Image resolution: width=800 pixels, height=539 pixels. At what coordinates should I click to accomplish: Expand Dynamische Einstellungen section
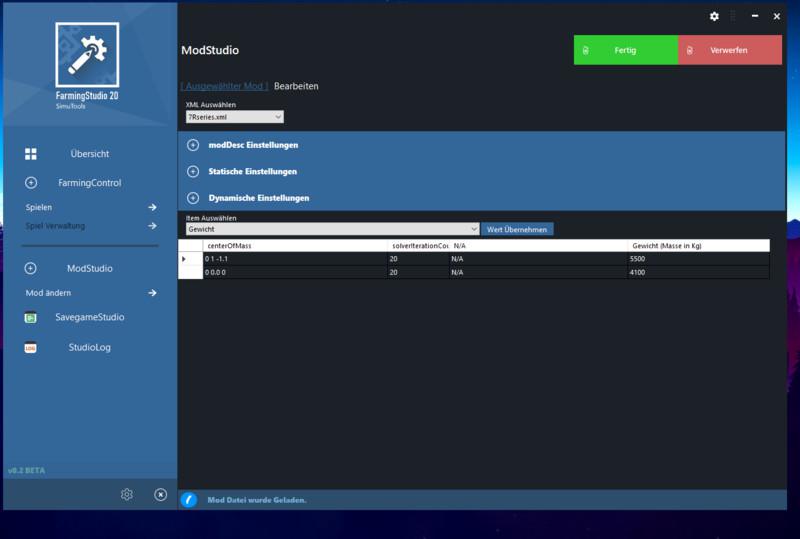click(193, 198)
